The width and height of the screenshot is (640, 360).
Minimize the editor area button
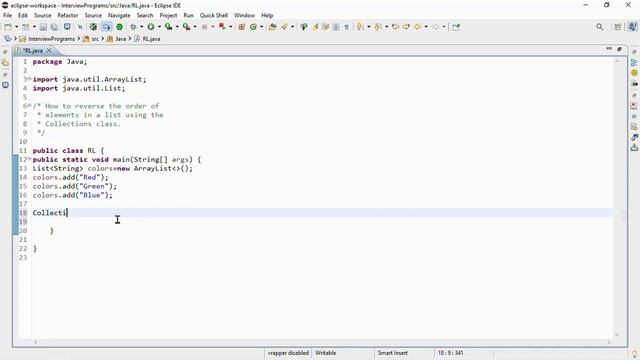(x=609, y=49)
